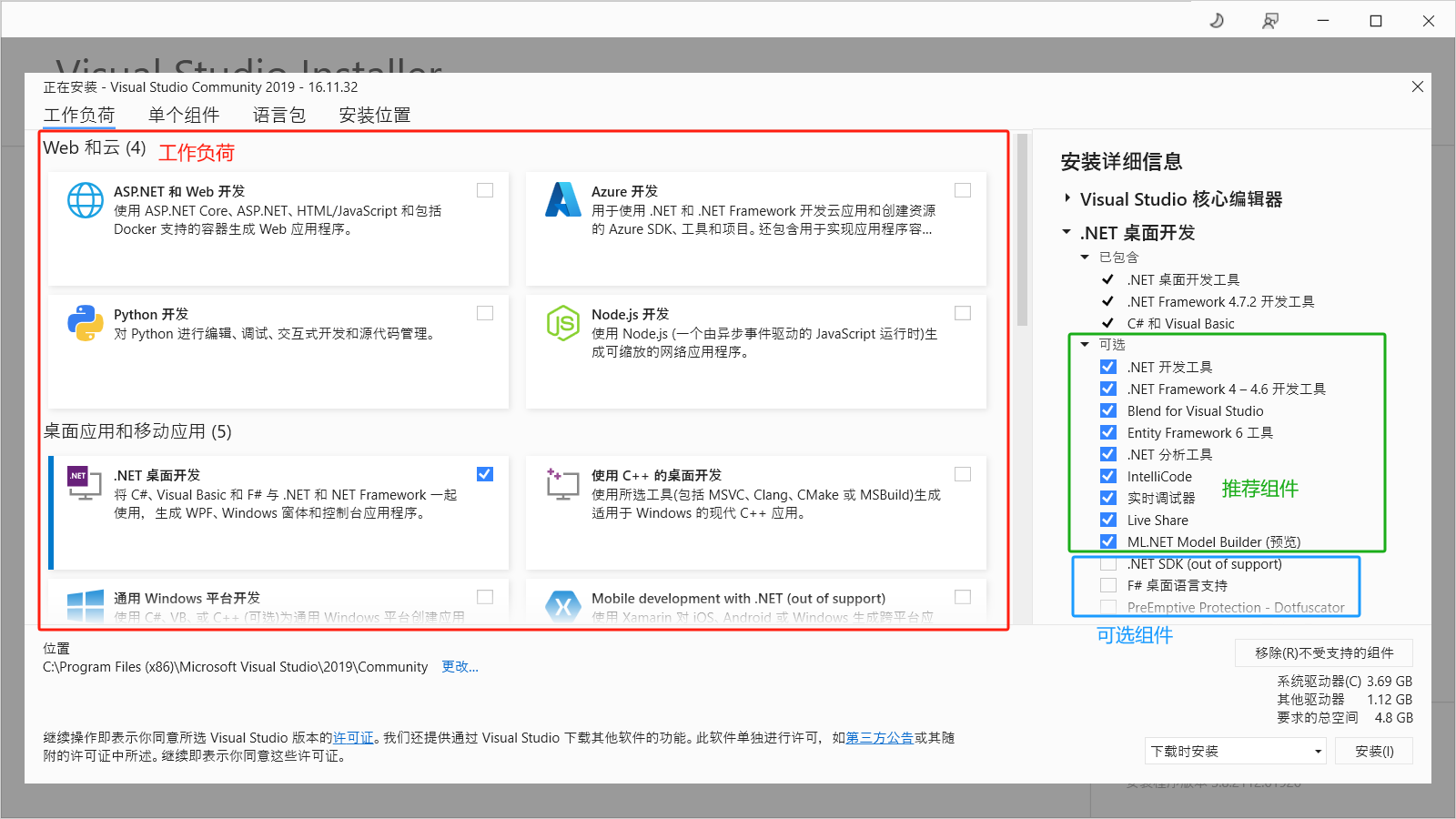Open the 许可证 license link

coord(353,738)
